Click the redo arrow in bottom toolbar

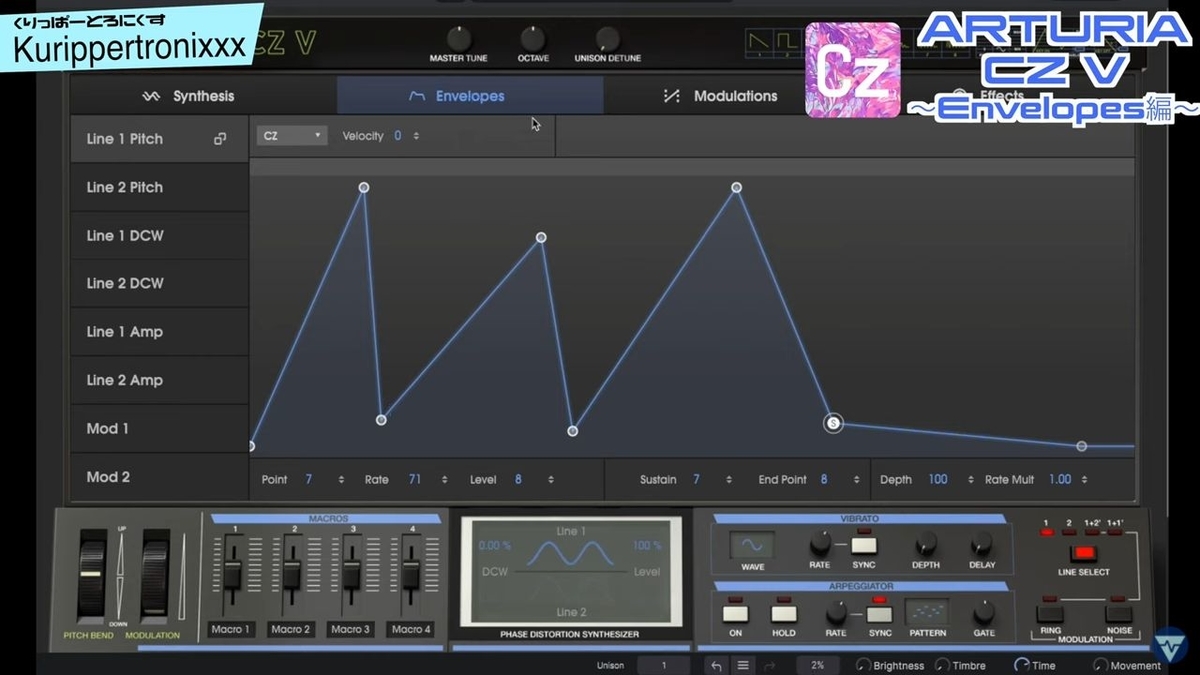pyautogui.click(x=769, y=665)
